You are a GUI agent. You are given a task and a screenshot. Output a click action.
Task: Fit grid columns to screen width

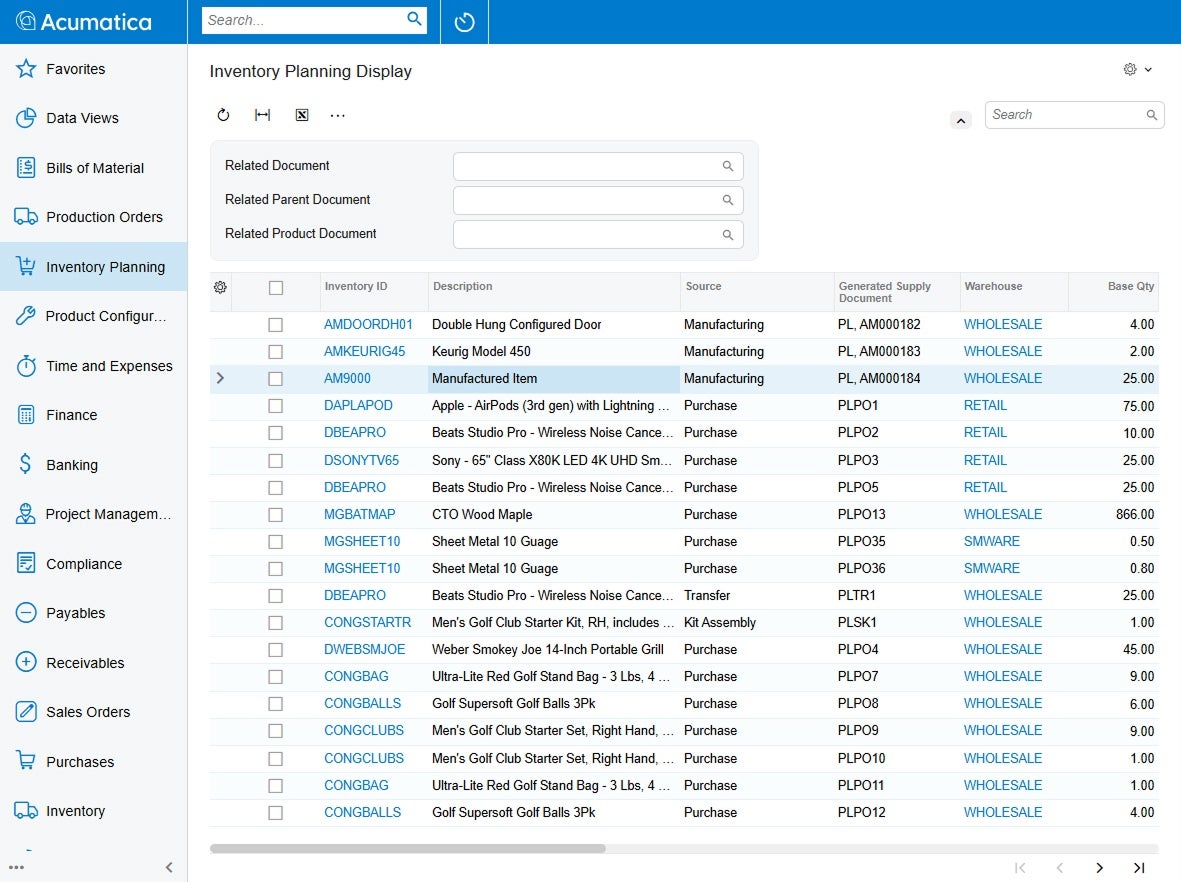pos(262,114)
